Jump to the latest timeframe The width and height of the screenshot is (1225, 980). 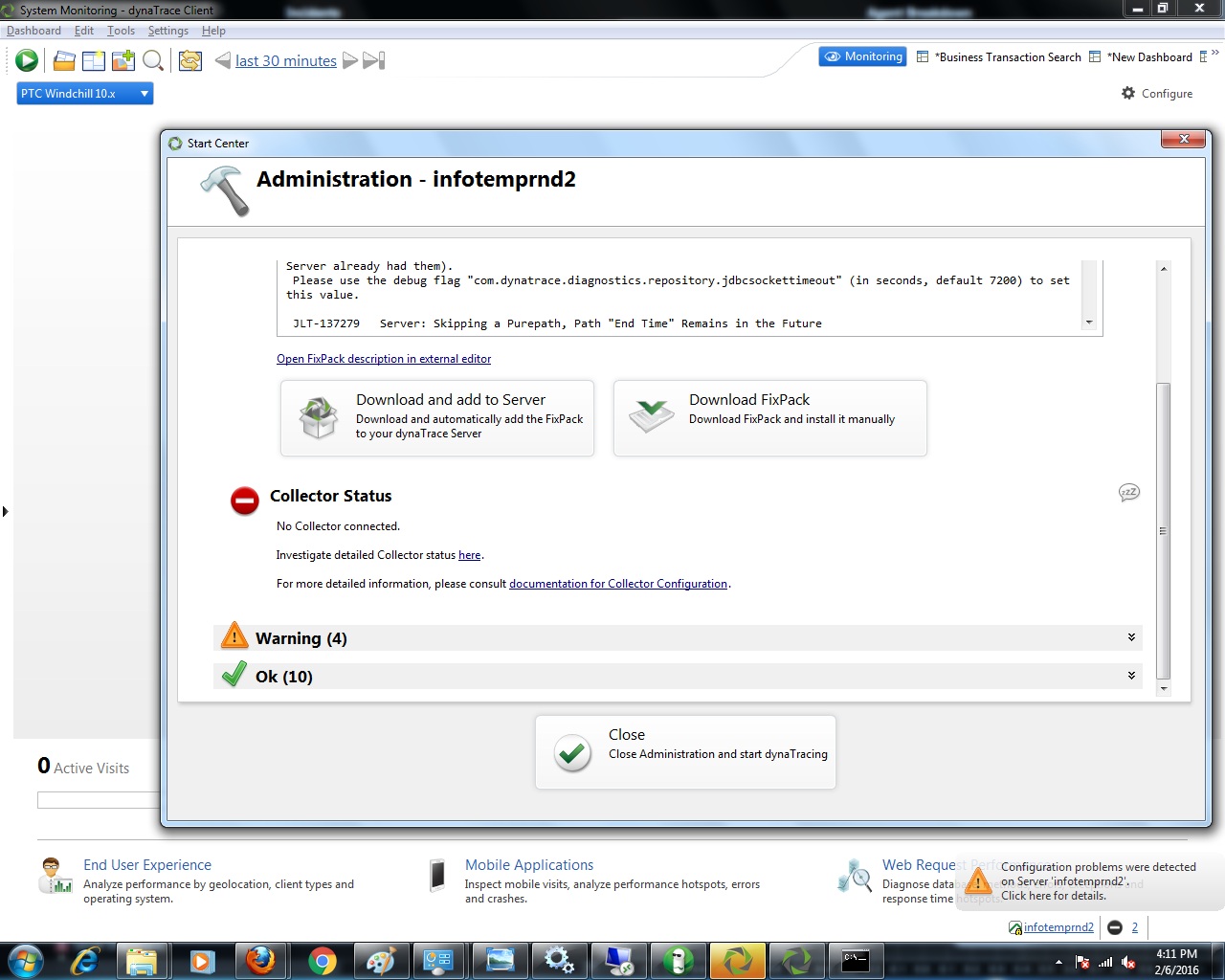tap(374, 60)
